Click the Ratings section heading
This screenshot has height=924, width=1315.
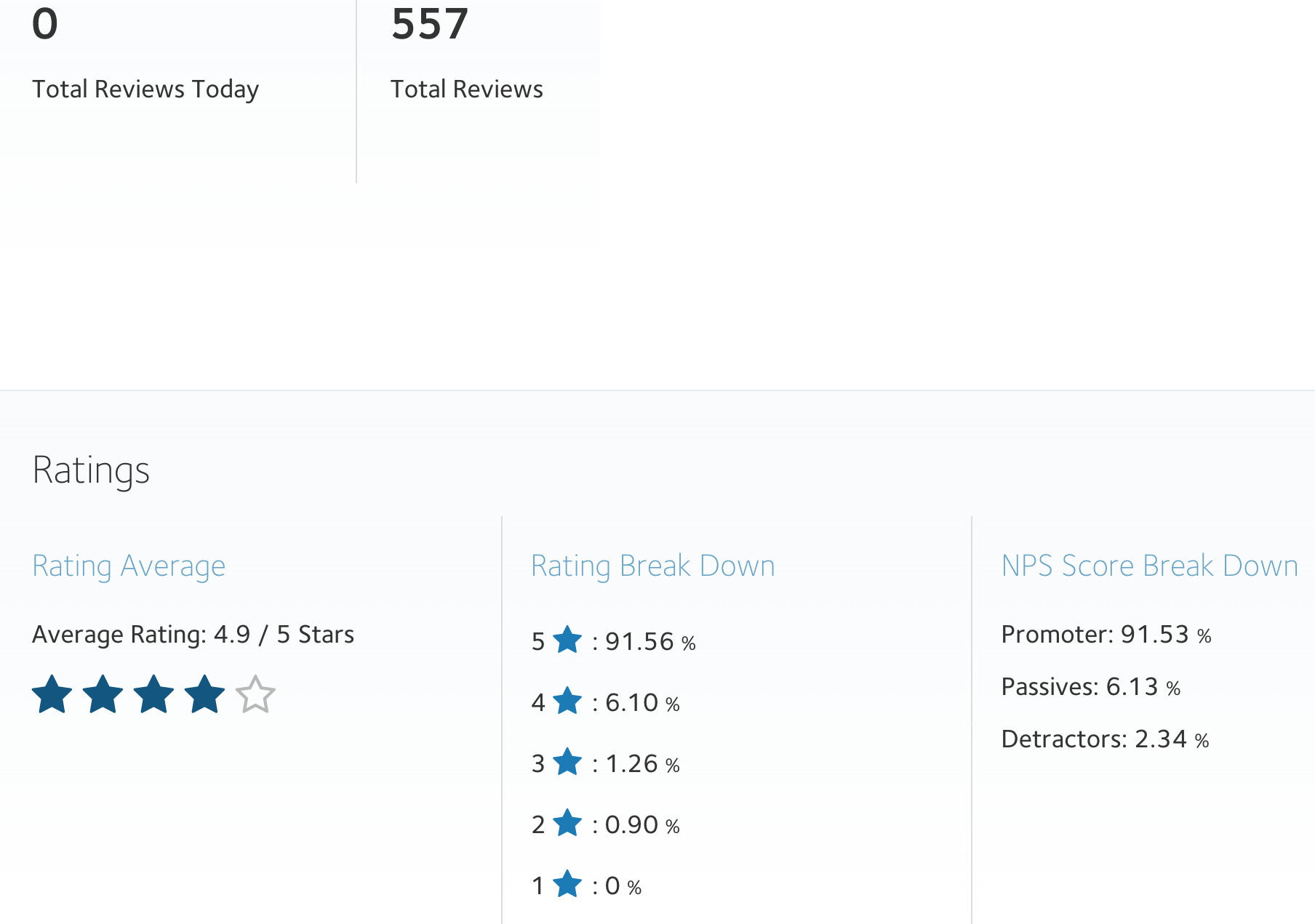pos(91,470)
